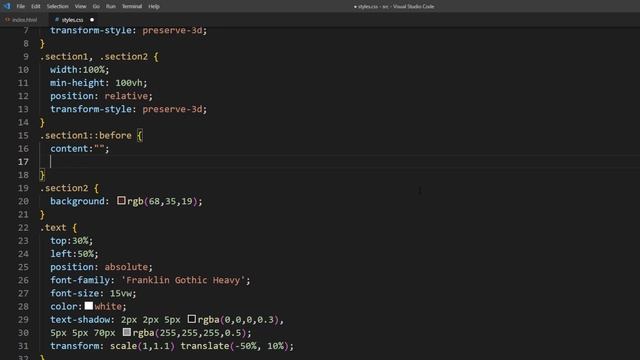Click the 'min-height' property
Viewport: 640px width, 360px height.
coord(77,83)
